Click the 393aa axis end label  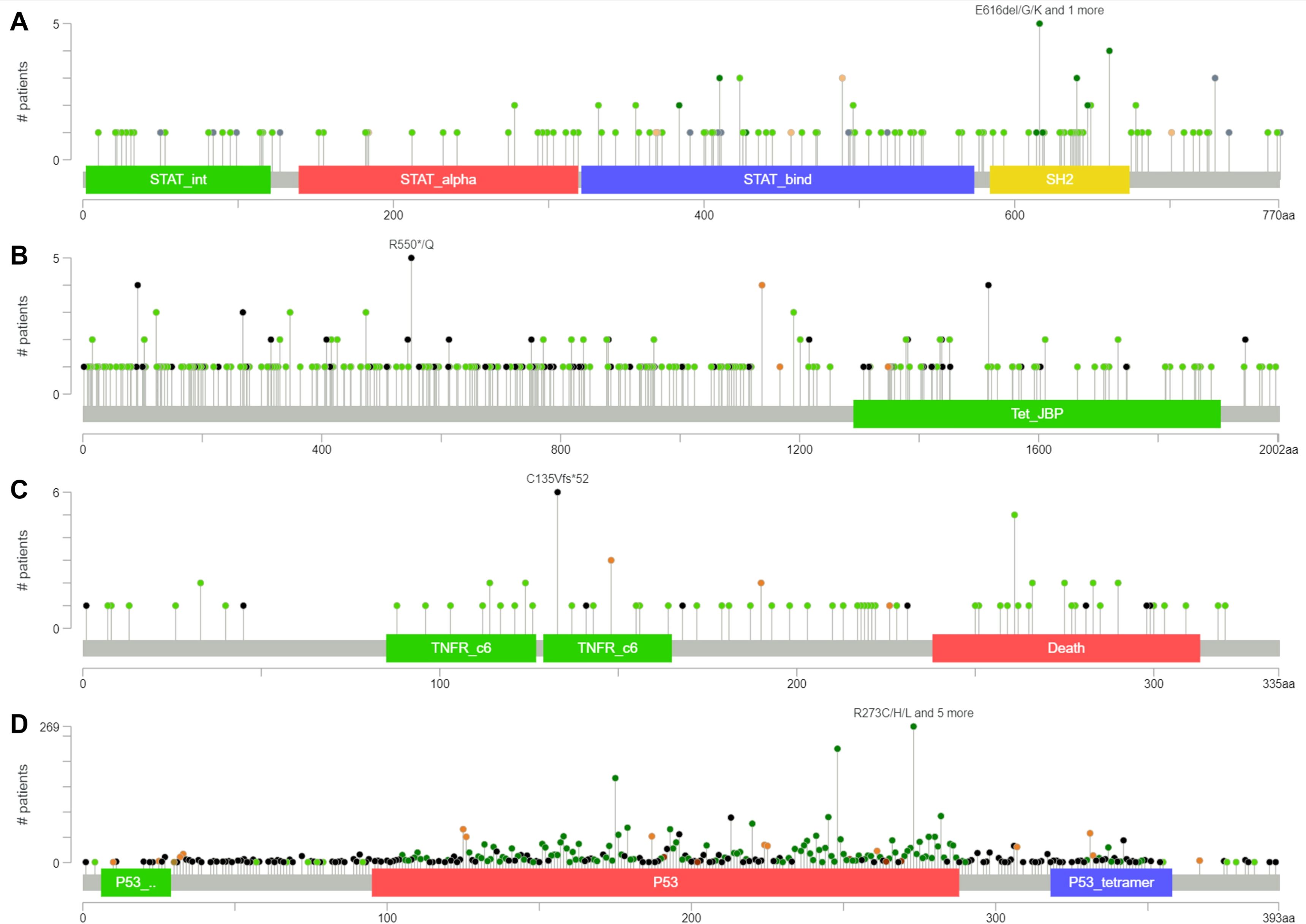click(1279, 918)
